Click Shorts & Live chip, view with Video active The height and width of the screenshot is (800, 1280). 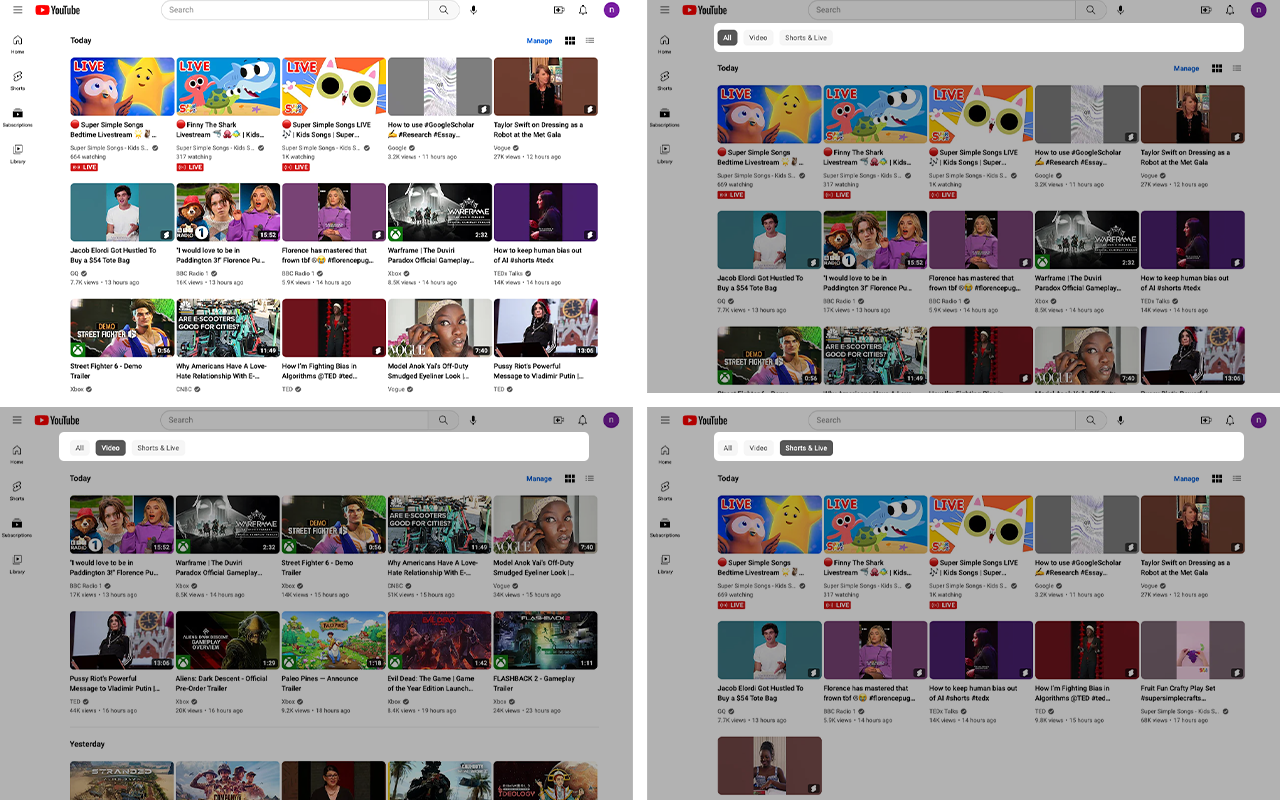coord(158,448)
